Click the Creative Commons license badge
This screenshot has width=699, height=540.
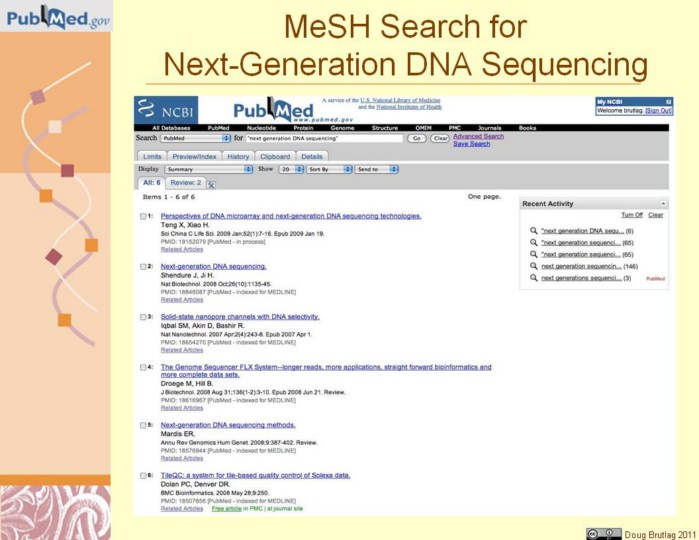coord(603,532)
